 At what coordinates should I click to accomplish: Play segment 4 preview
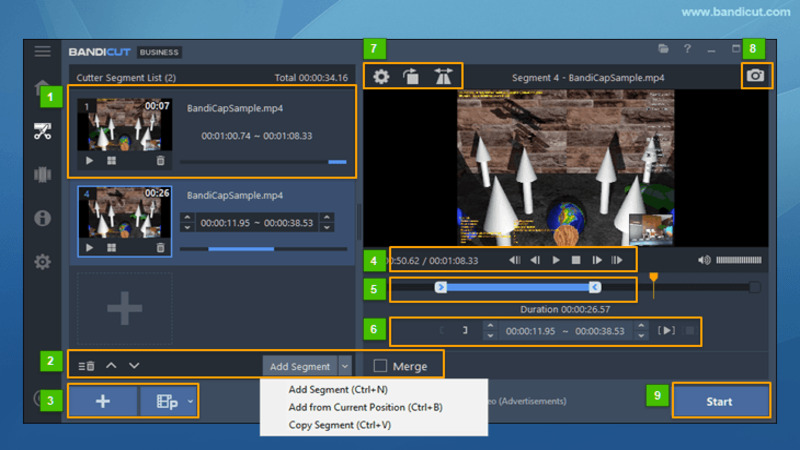(90, 248)
